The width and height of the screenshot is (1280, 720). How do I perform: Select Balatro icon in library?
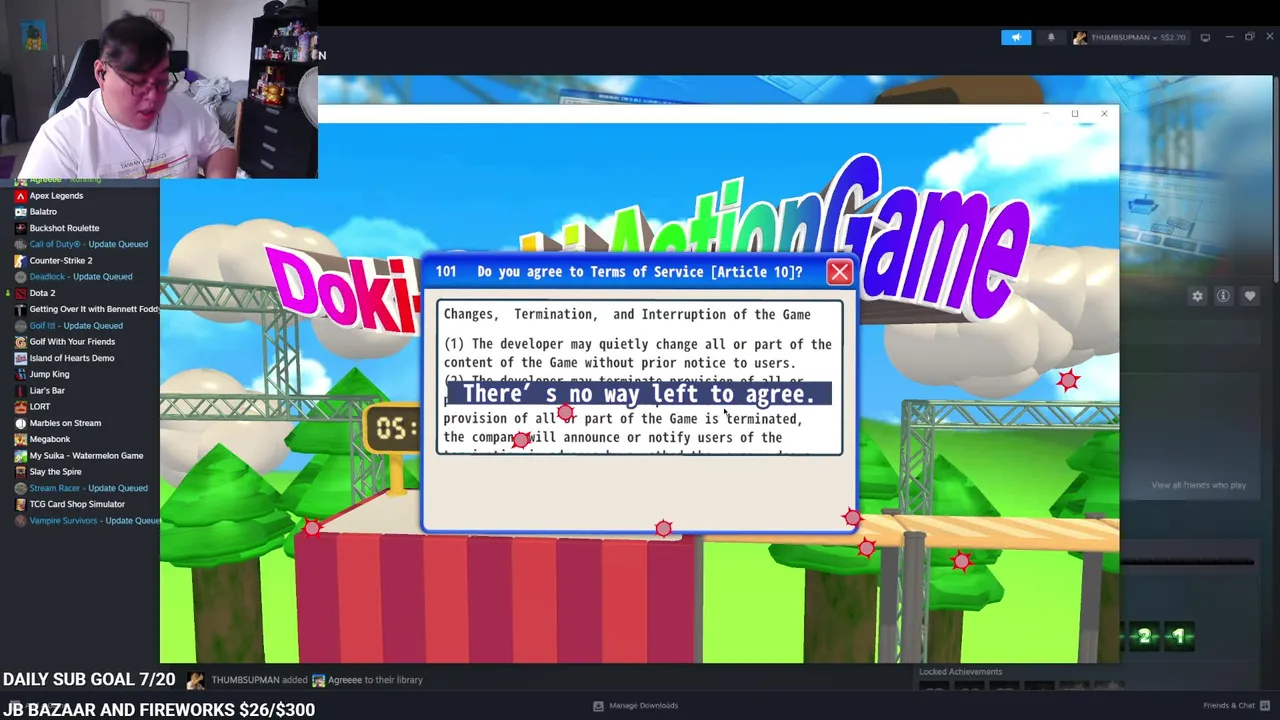[20, 212]
